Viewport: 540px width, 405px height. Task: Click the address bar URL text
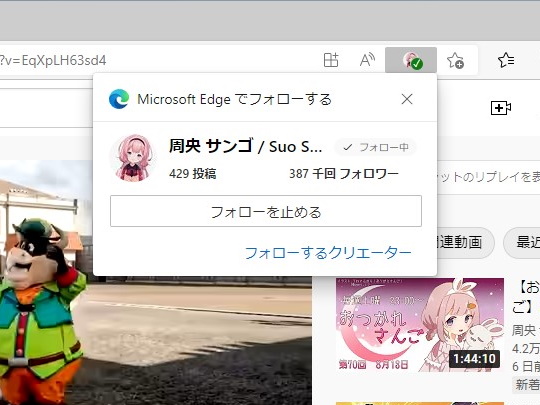coord(53,61)
